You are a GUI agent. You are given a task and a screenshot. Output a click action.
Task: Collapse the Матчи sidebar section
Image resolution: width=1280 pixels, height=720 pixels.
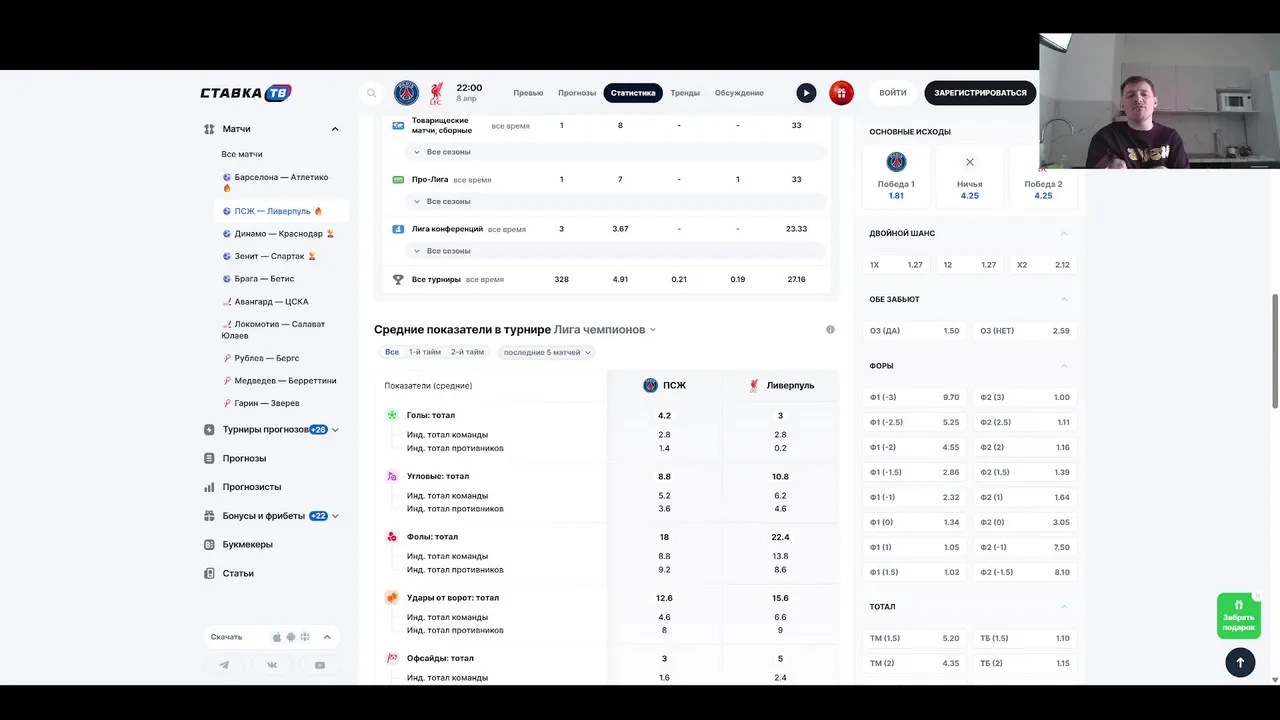335,129
